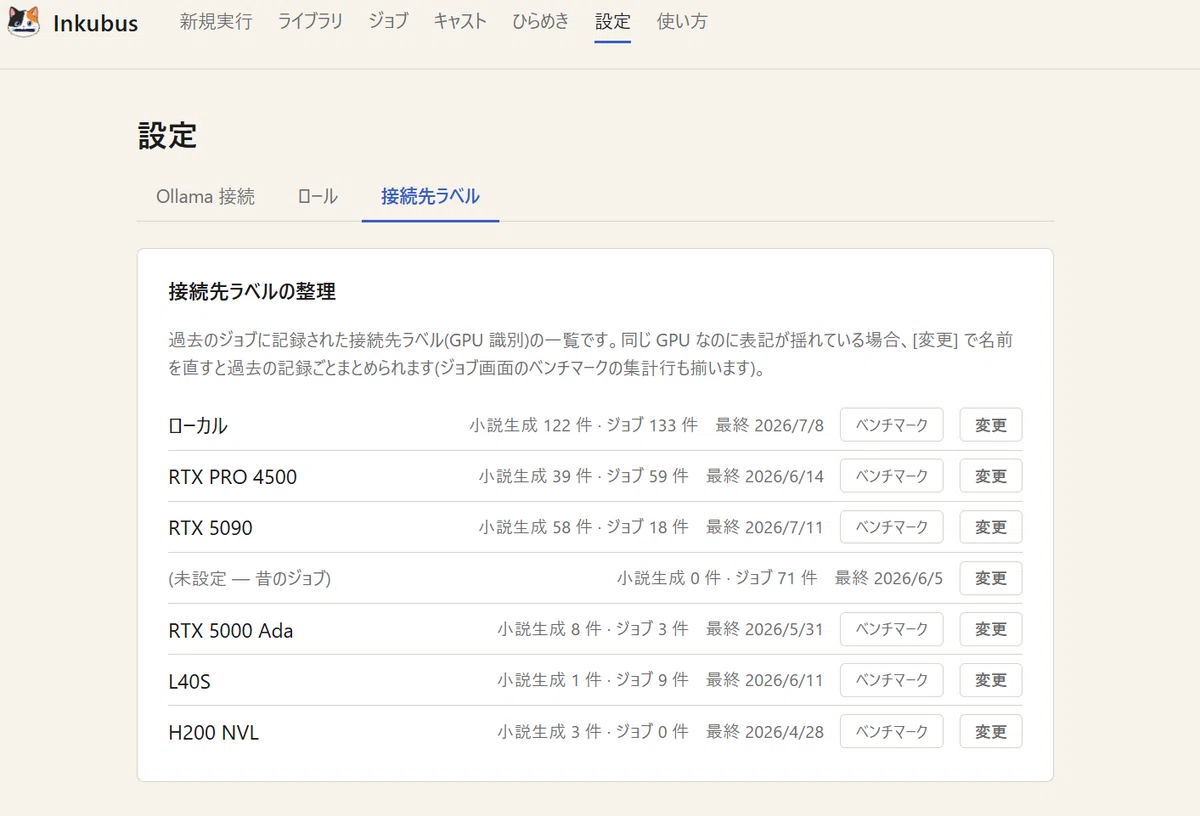The image size is (1200, 816).
Task: Click 小説生成 3 件 · ジョブ 0 件 stats
Action: [593, 731]
